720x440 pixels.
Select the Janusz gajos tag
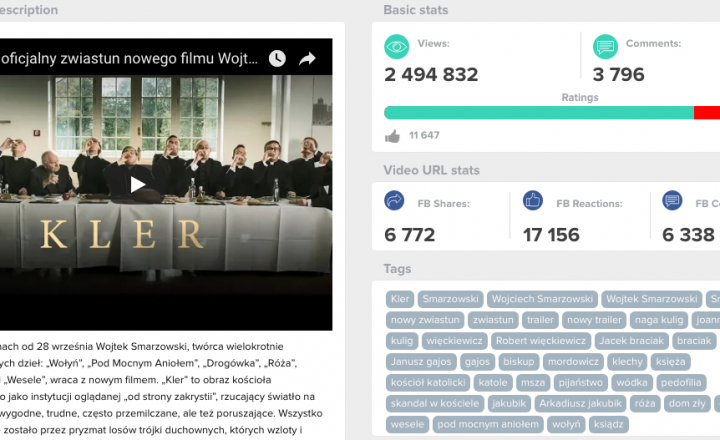pos(421,361)
